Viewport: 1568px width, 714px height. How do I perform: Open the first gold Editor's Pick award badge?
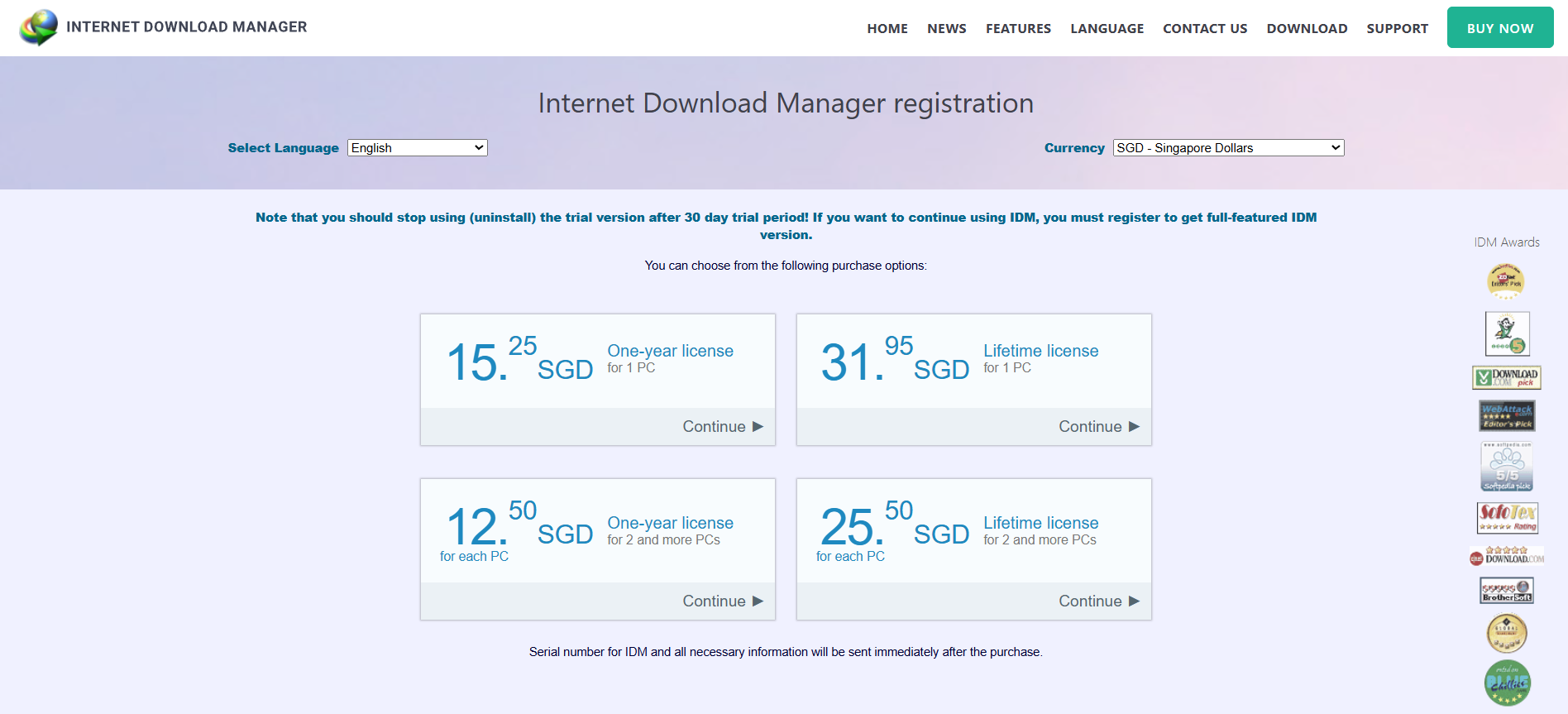click(1506, 281)
